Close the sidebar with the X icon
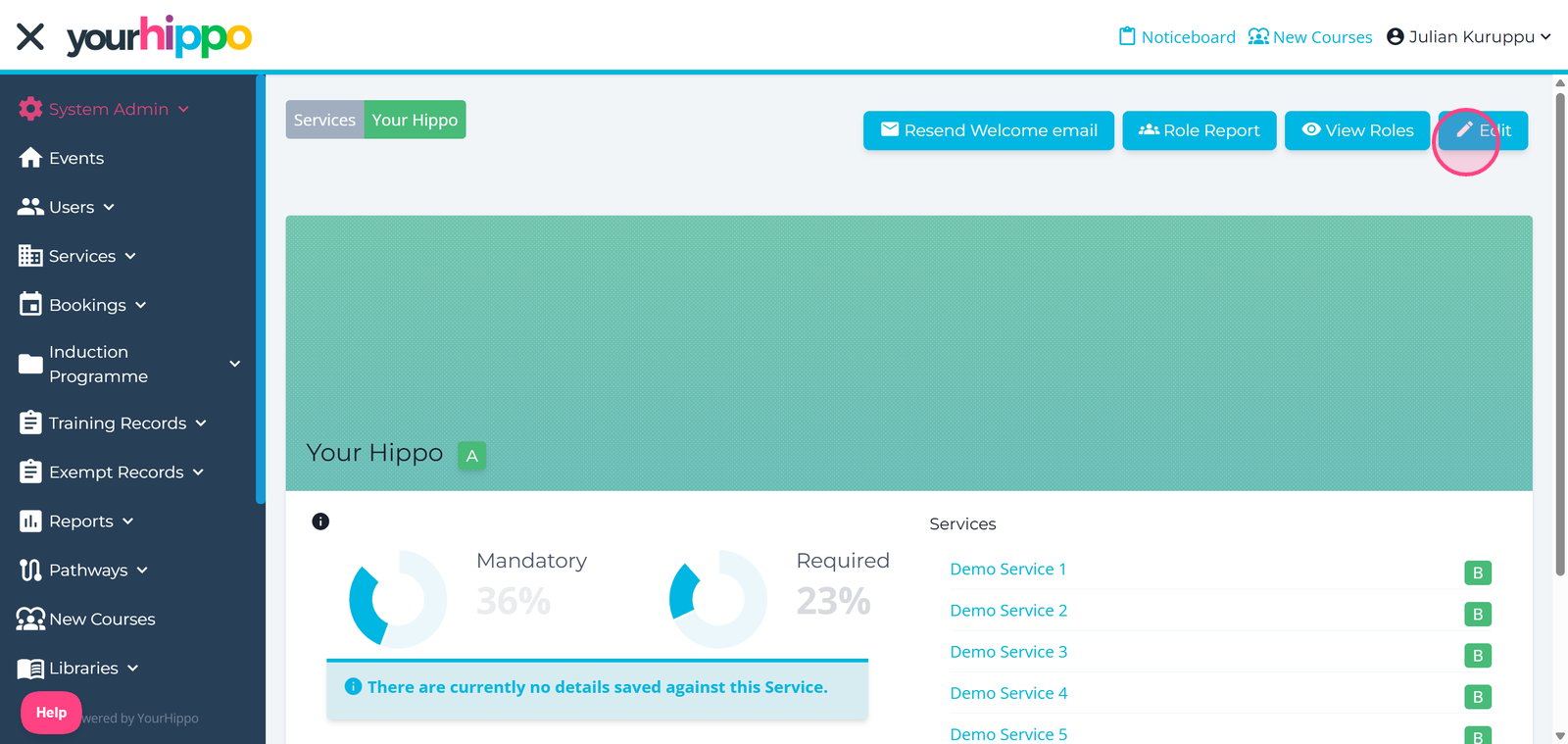The height and width of the screenshot is (744, 1568). (x=30, y=37)
